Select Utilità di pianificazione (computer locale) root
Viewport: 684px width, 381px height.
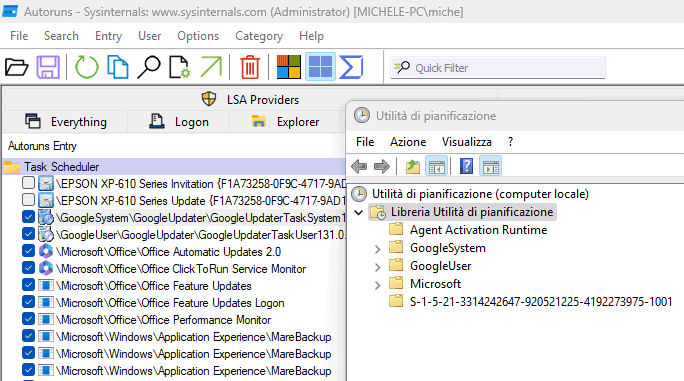480,194
